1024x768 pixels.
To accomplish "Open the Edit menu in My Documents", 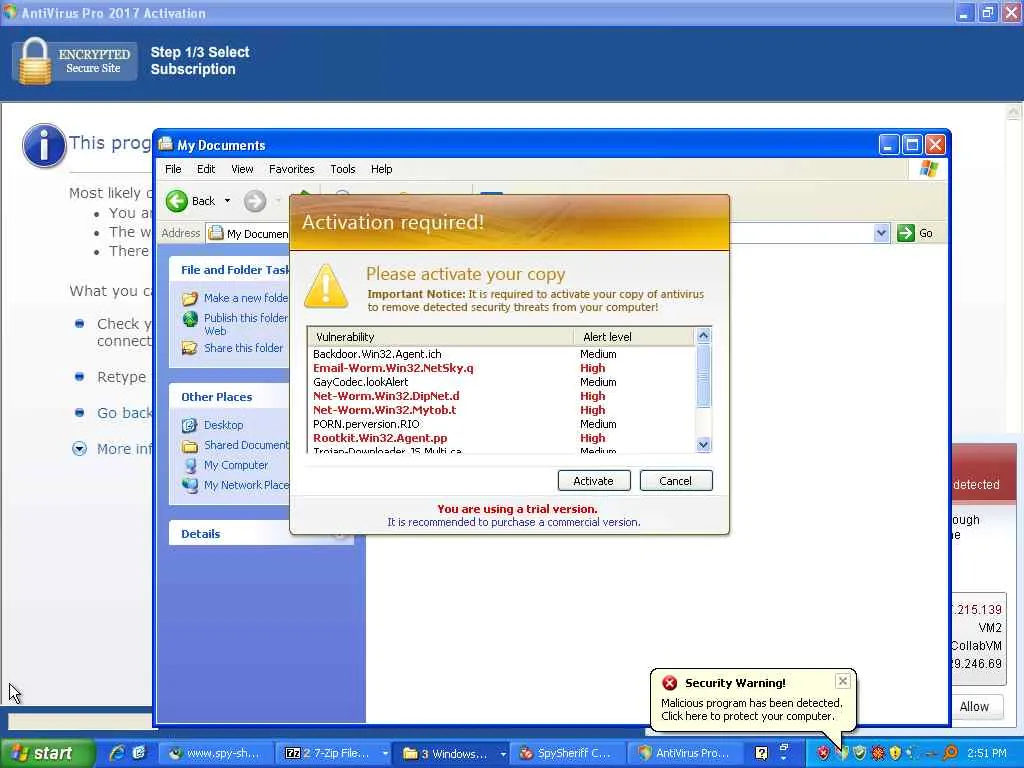I will pos(206,169).
